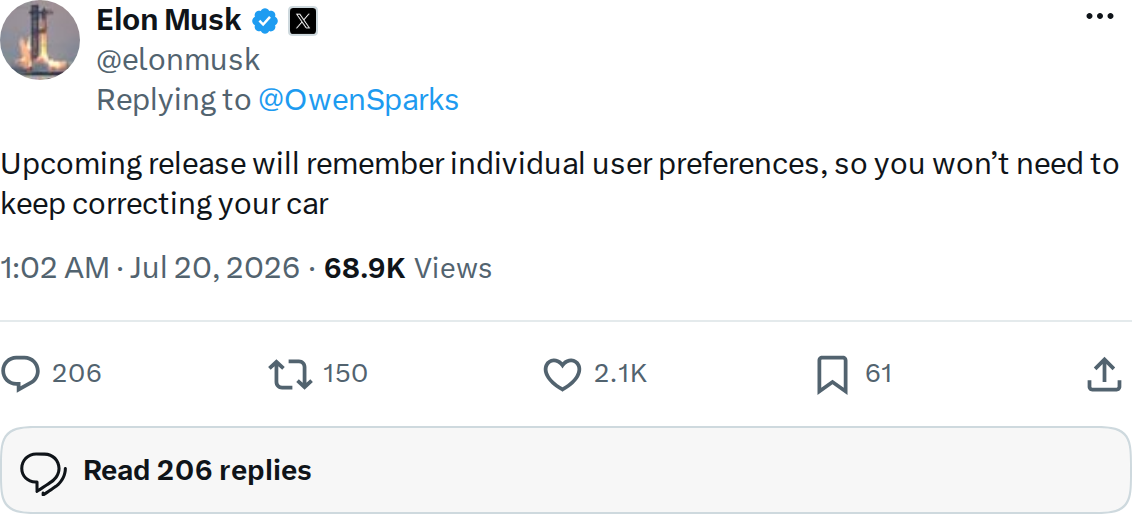Click the 68.9K Views count
The height and width of the screenshot is (532, 1132).
tap(408, 268)
